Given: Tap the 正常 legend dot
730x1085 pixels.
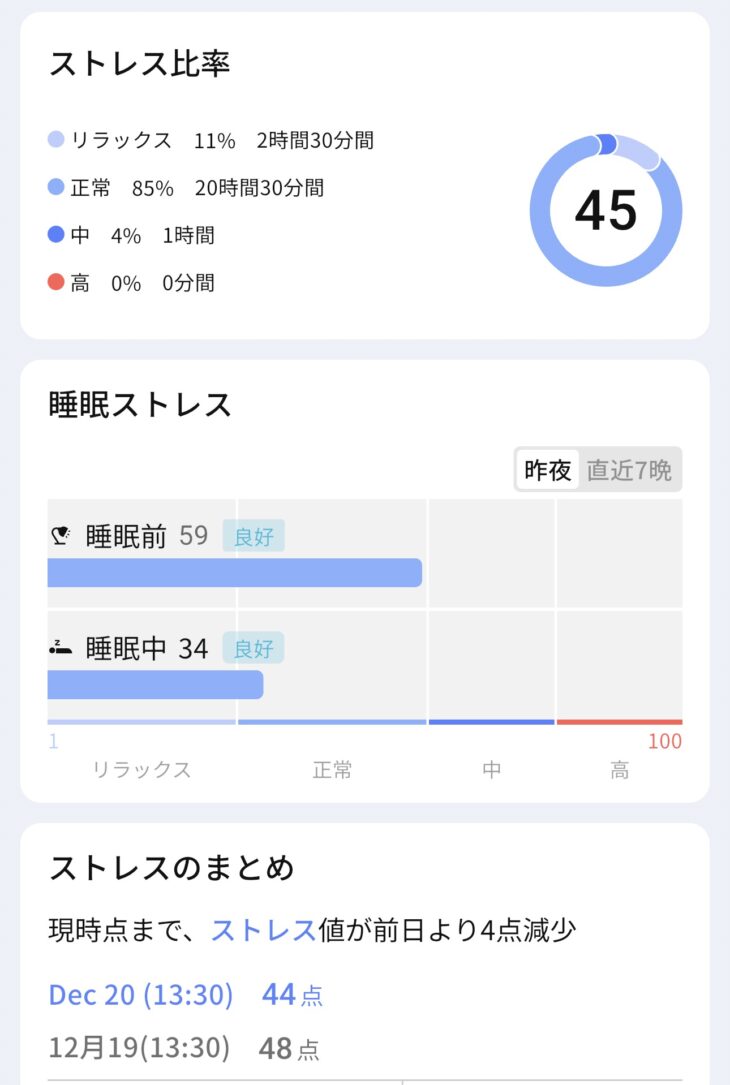Looking at the screenshot, I should point(56,187).
